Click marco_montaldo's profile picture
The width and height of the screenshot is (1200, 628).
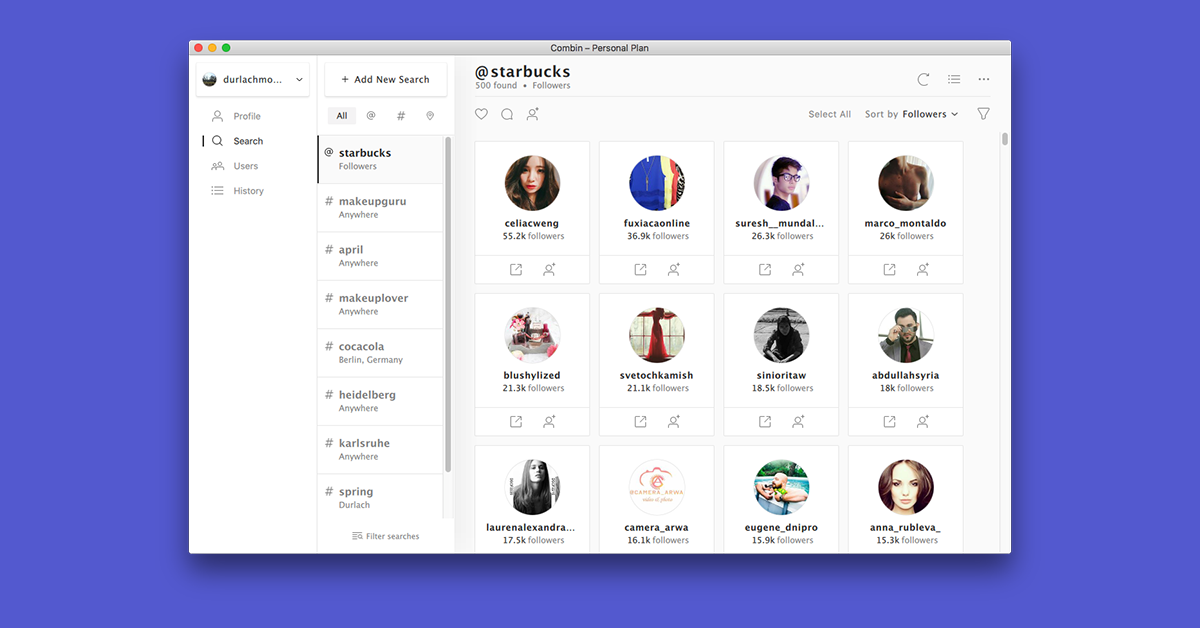906,183
